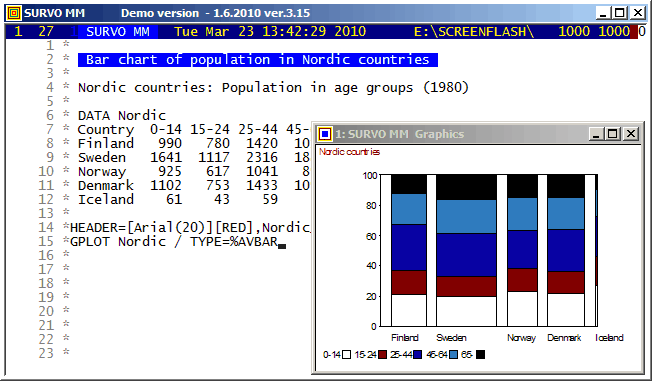Click the 'Denmark' row label in data table
This screenshot has width=652, height=381.
point(106,185)
